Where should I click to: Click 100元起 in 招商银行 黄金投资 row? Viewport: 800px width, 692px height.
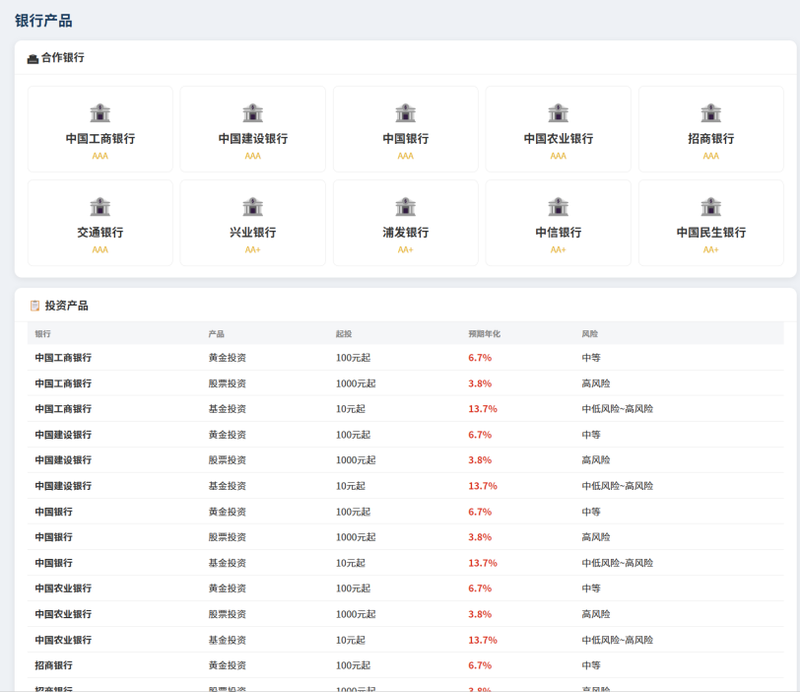click(353, 665)
